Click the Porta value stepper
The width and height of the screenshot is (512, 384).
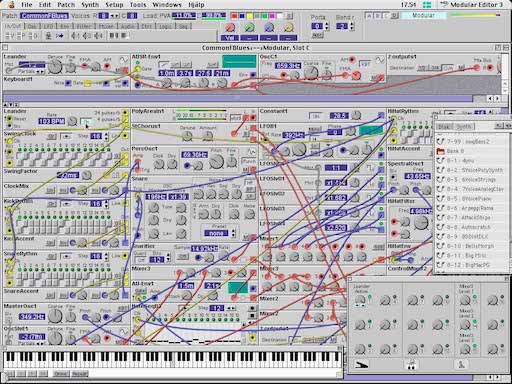click(x=326, y=26)
